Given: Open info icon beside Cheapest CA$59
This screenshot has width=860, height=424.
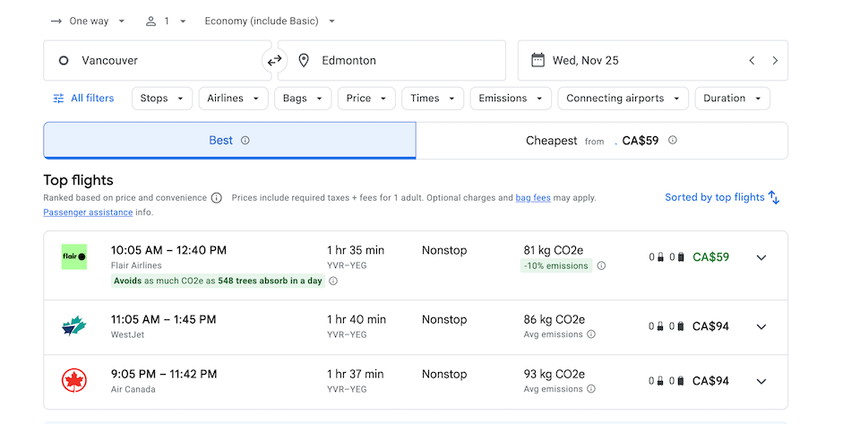Looking at the screenshot, I should (672, 140).
